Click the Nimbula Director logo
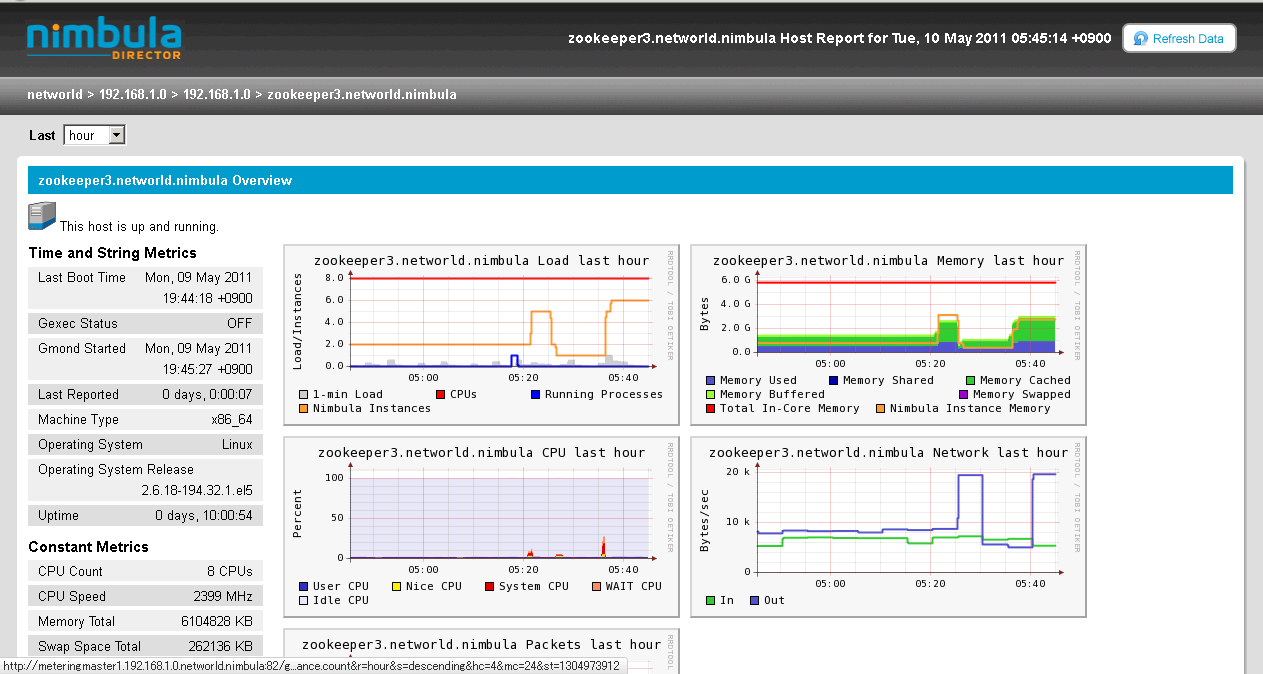 click(x=104, y=38)
